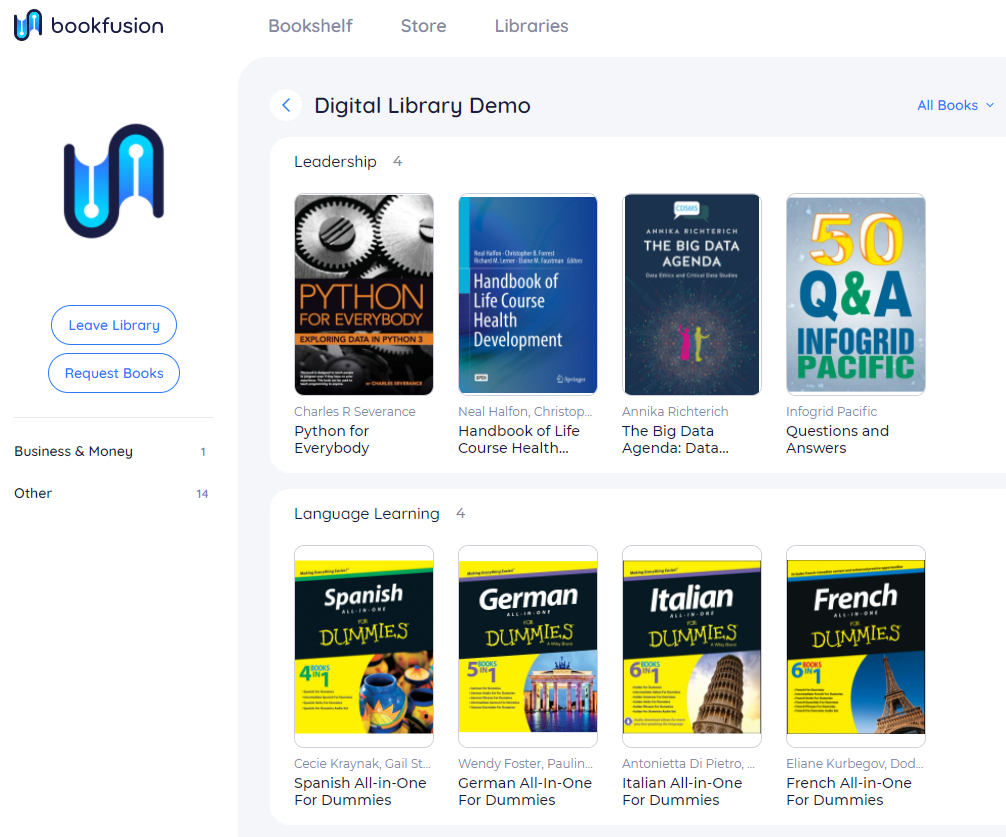The image size is (1006, 837).
Task: Open the 50 Q&A Infogrid Pacific cover
Action: (x=856, y=294)
